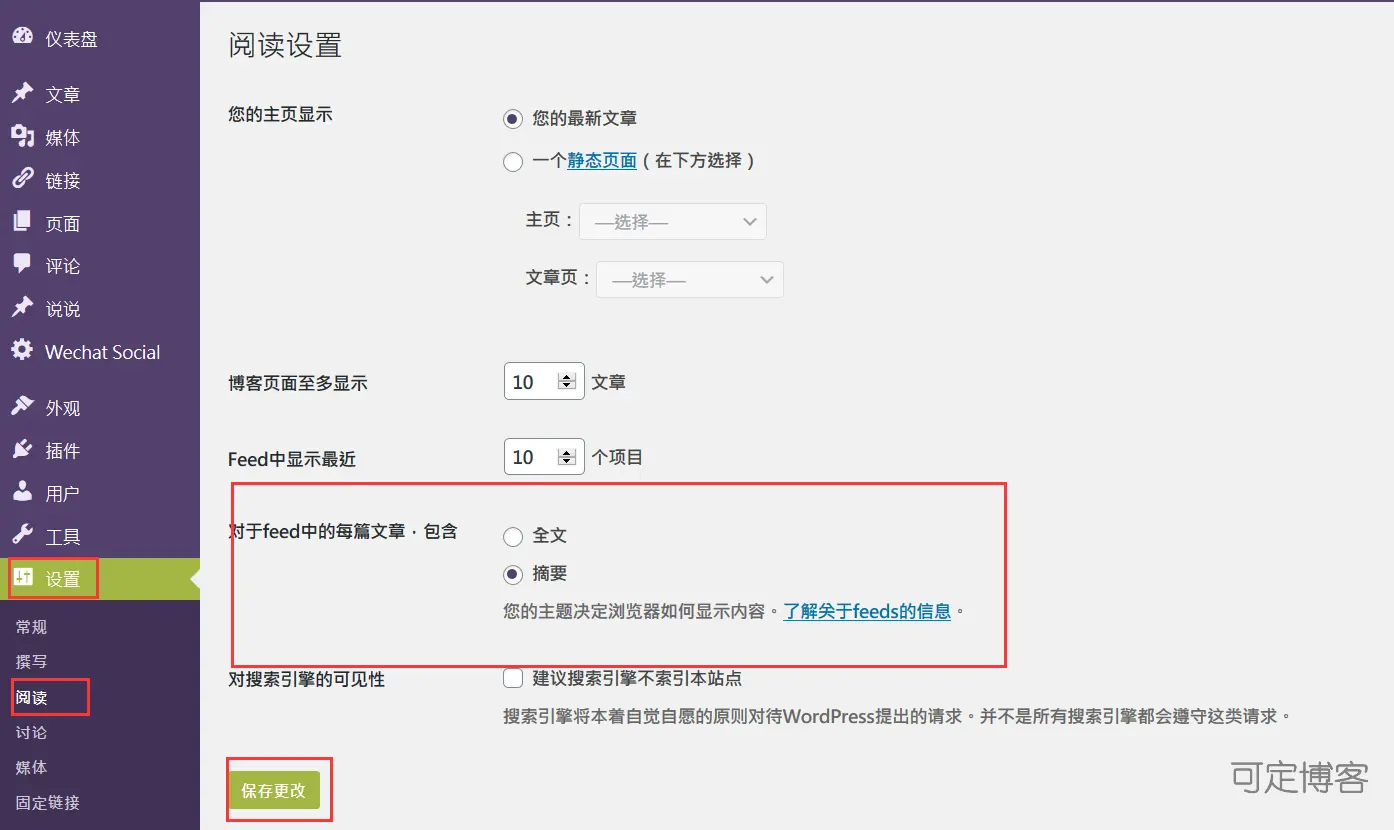Image resolution: width=1394 pixels, height=830 pixels.
Task: Click the stepper on Feed中显示最近 field
Action: tap(567, 457)
